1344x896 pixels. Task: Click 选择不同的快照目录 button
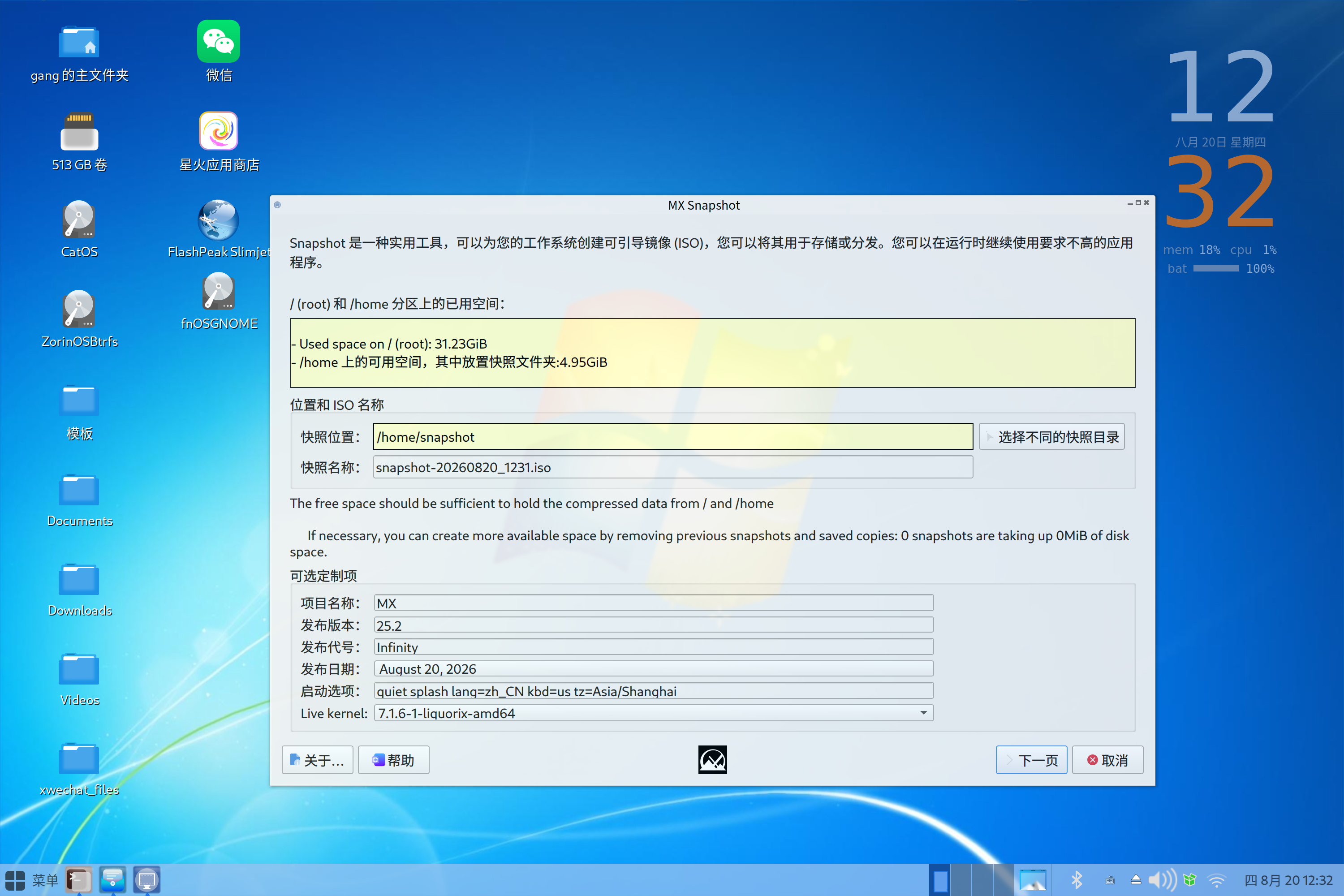tap(1051, 436)
